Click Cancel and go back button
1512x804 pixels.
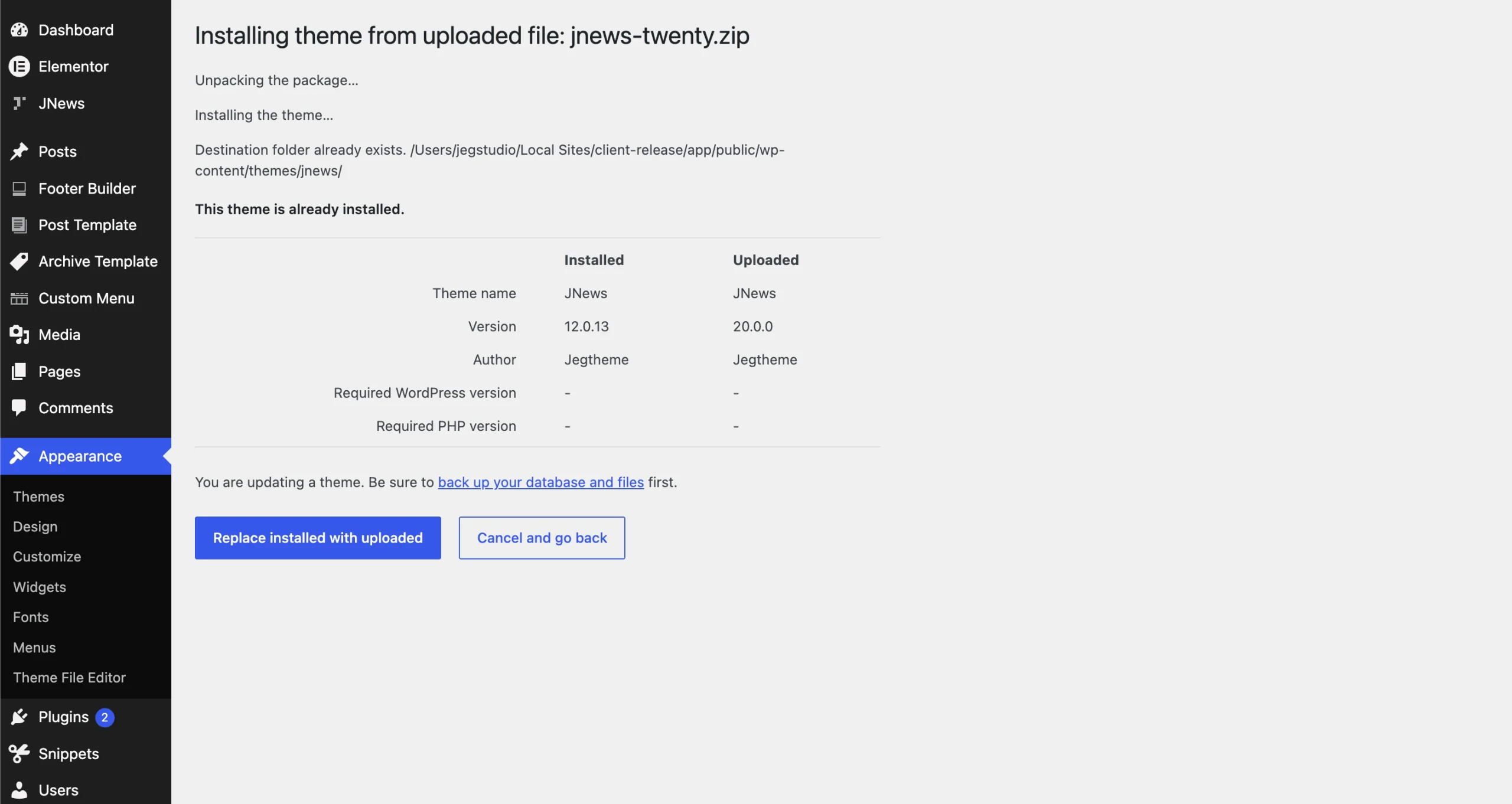542,538
